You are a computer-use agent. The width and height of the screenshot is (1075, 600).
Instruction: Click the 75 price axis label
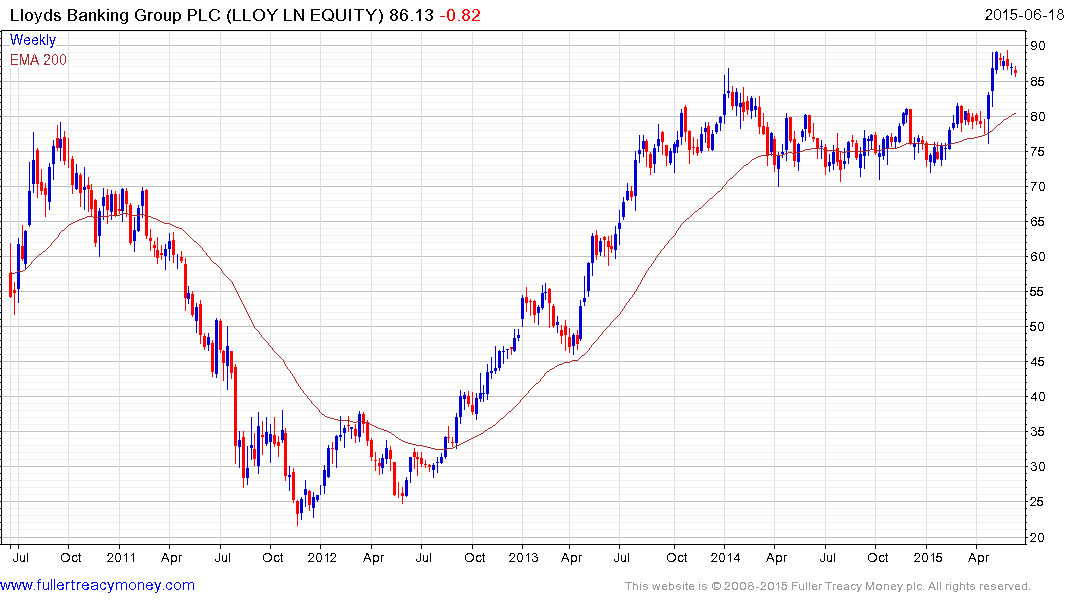point(1037,152)
